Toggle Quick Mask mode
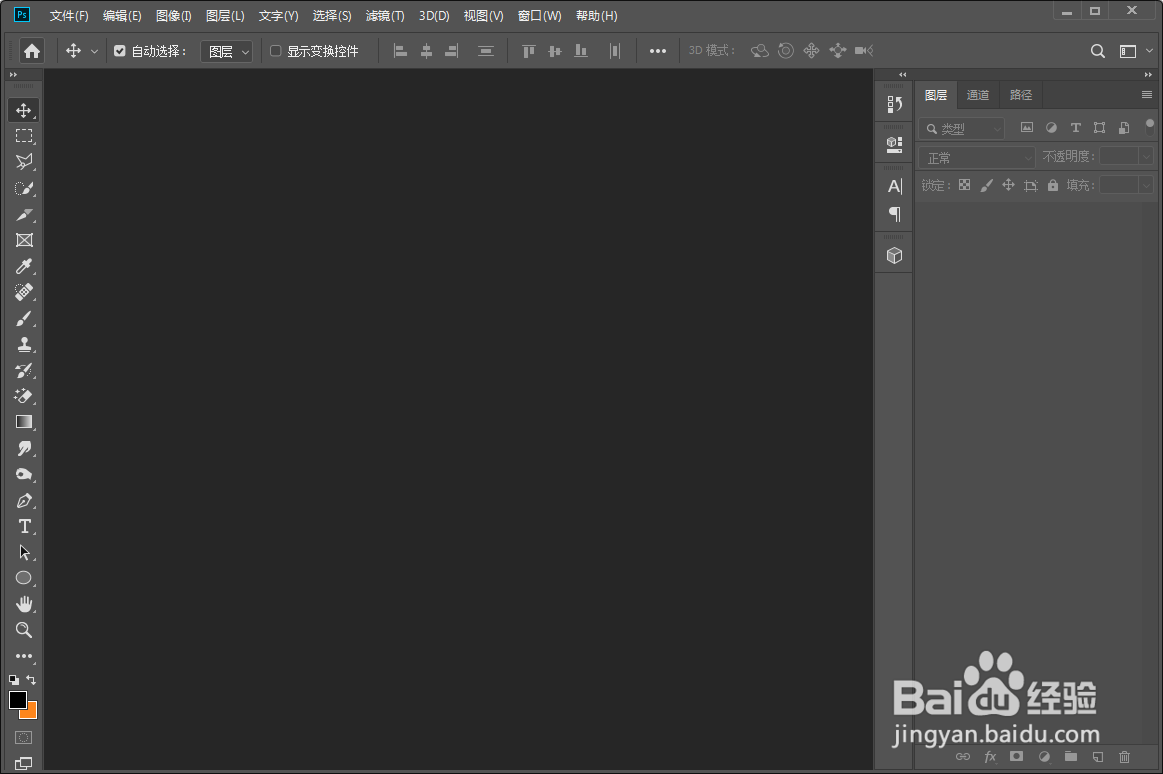Viewport: 1163px width, 774px height. pos(24,738)
